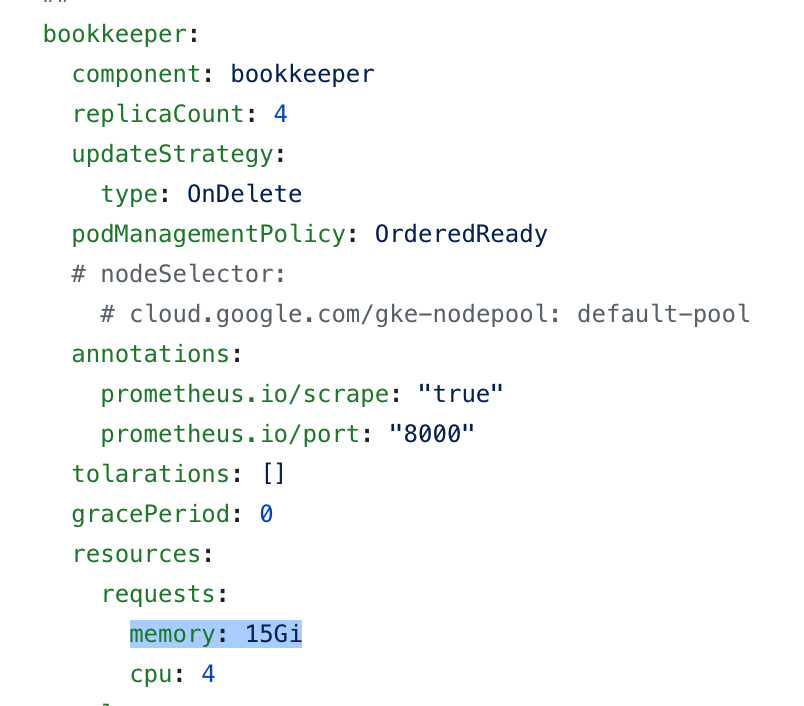This screenshot has width=804, height=706.
Task: Click the 'gracePeriod' key
Action: (151, 514)
